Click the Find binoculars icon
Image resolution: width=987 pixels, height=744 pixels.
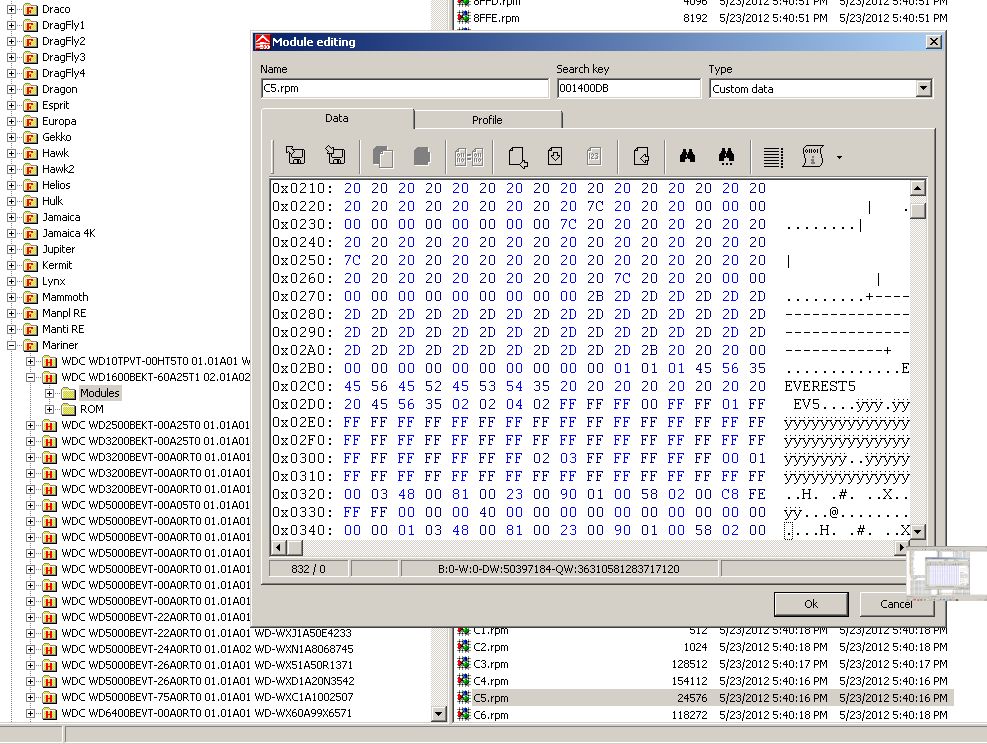(687, 156)
